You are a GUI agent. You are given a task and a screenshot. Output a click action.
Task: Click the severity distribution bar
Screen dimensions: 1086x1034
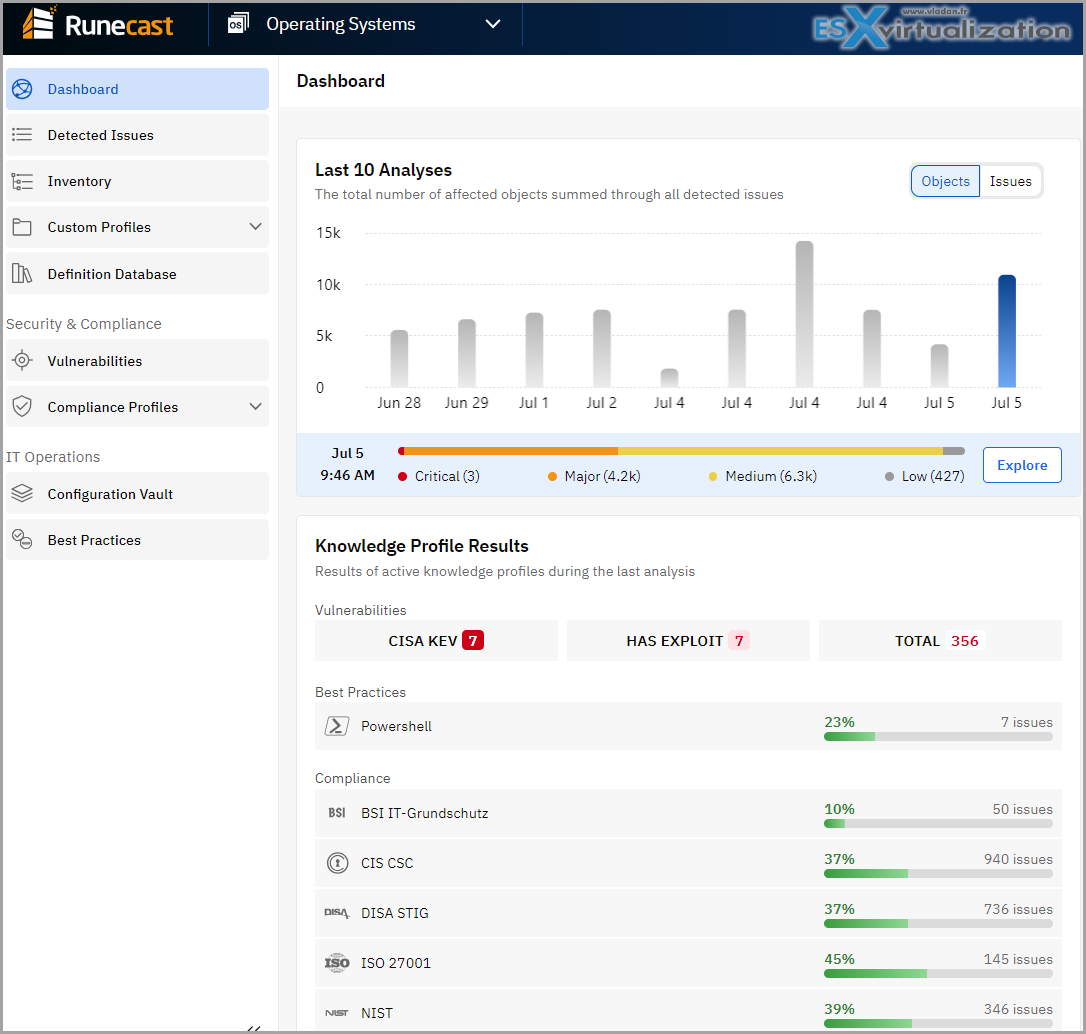pos(681,451)
